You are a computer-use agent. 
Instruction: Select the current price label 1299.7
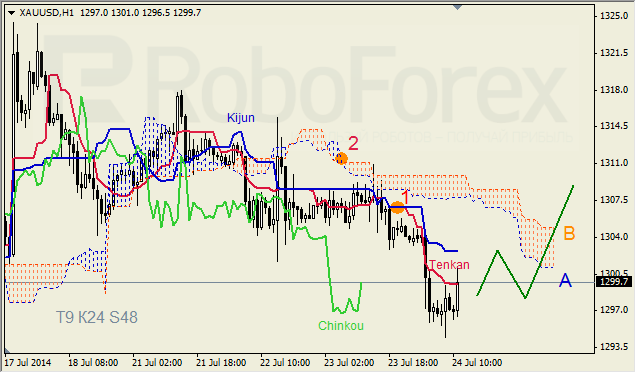(x=615, y=282)
